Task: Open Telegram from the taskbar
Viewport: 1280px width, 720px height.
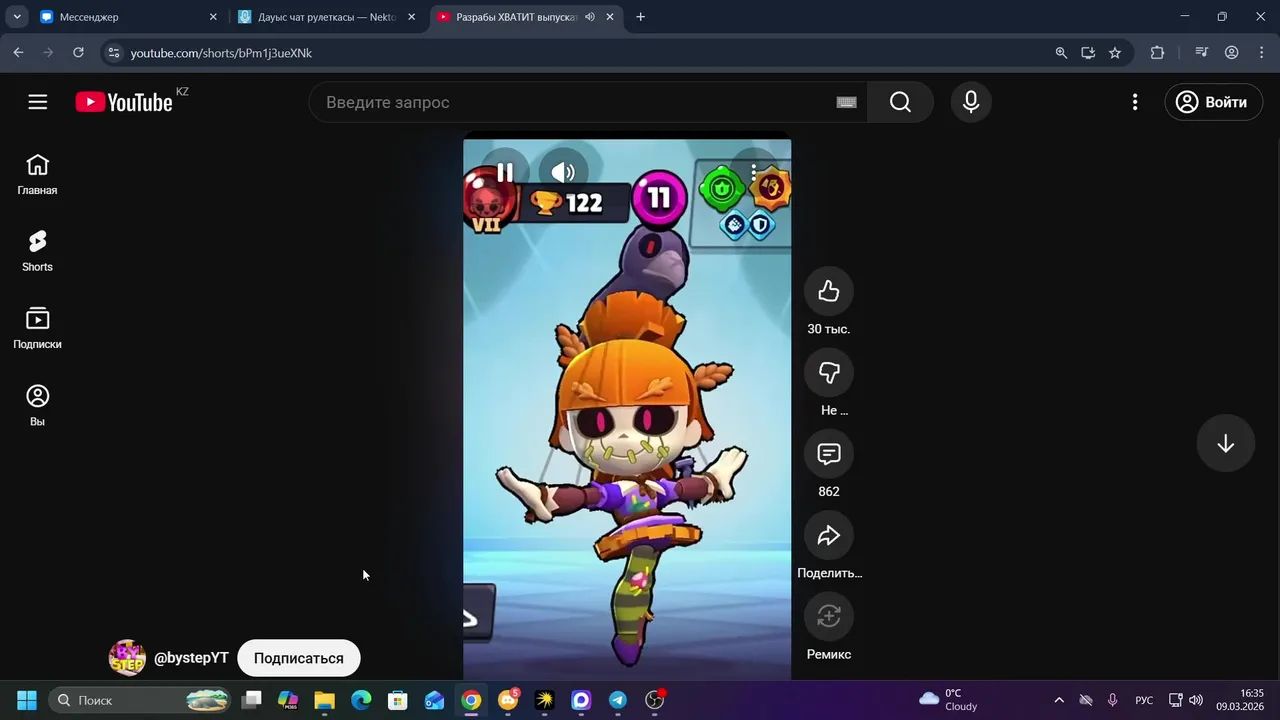Action: [618, 700]
